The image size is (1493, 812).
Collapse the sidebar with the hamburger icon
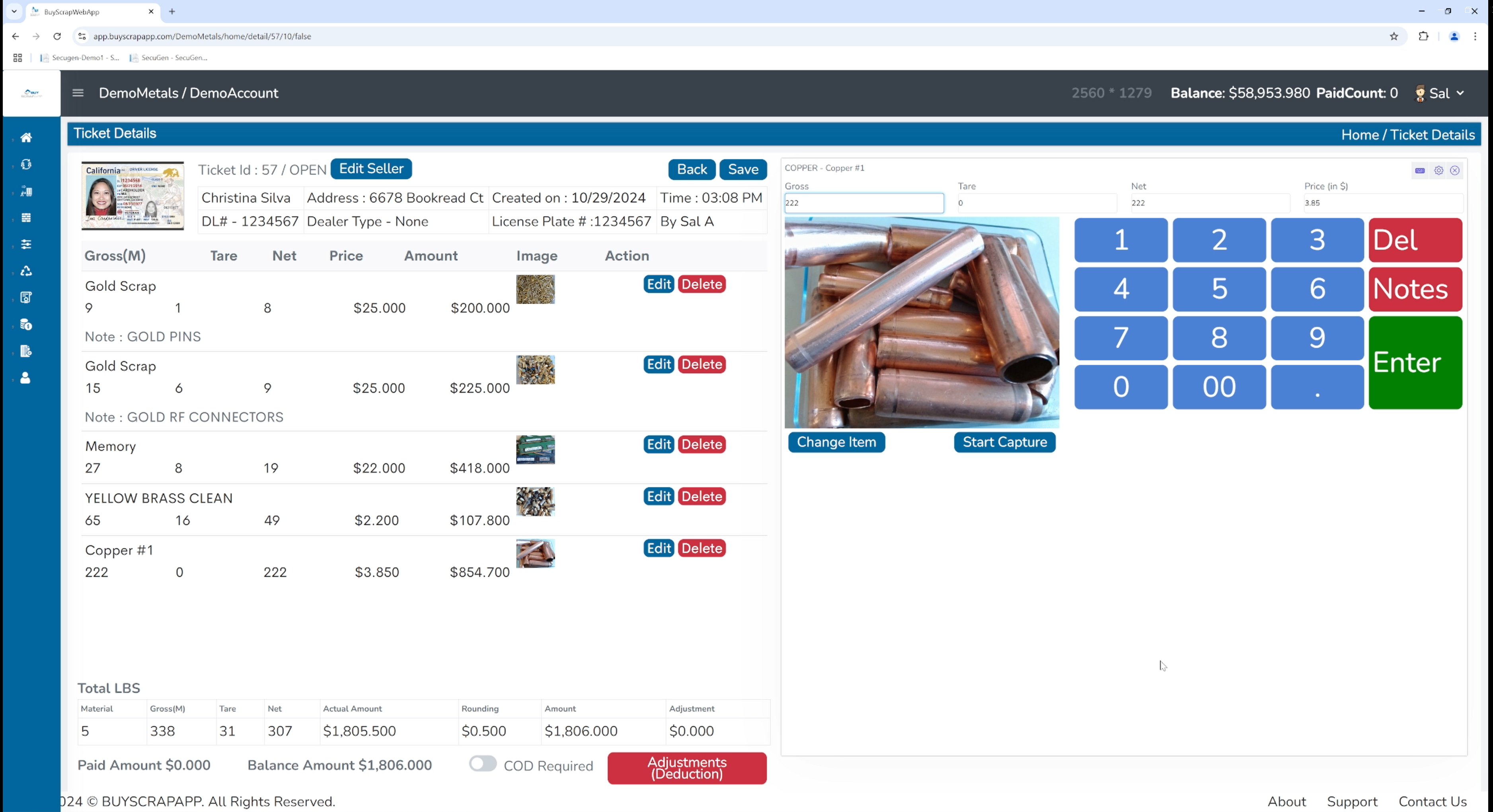(x=78, y=93)
